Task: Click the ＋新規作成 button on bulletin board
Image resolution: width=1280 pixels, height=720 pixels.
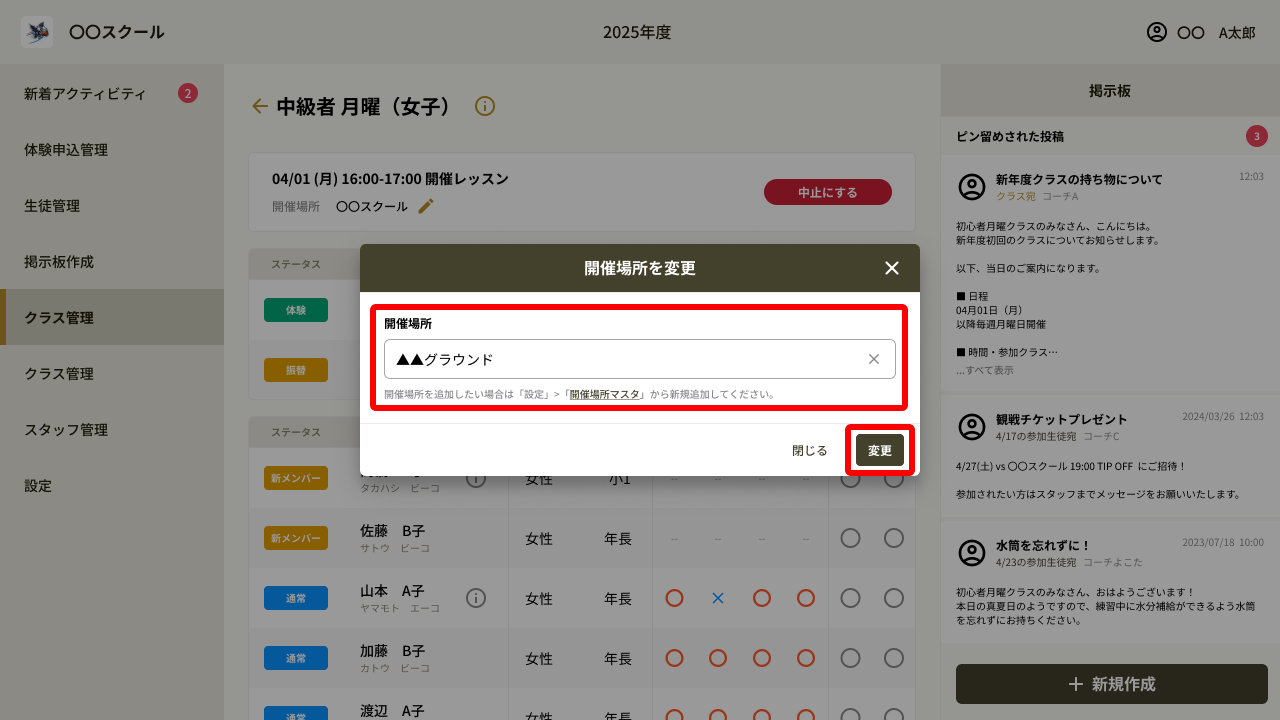Action: (x=1111, y=684)
